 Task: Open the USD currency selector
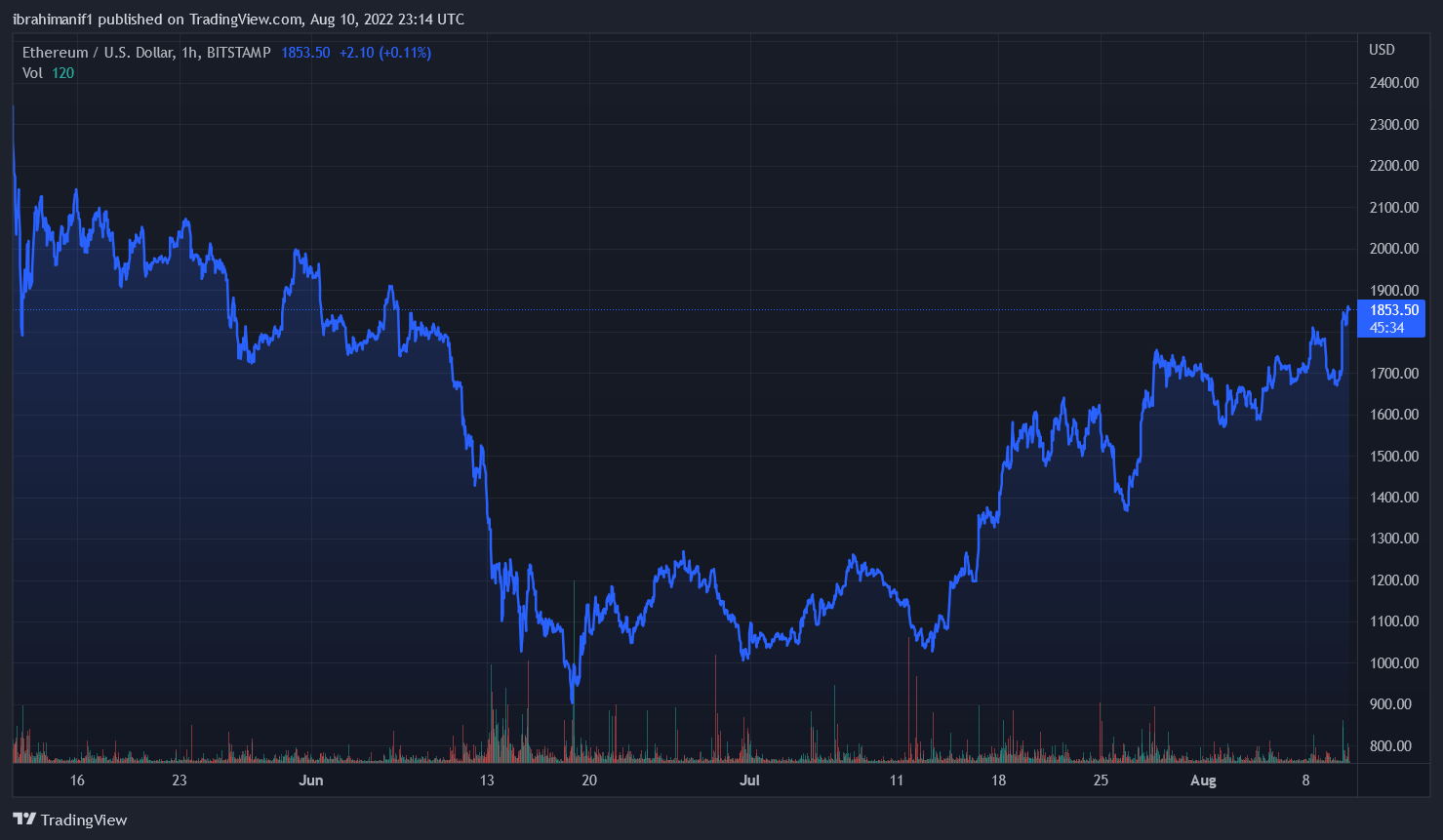1382,50
